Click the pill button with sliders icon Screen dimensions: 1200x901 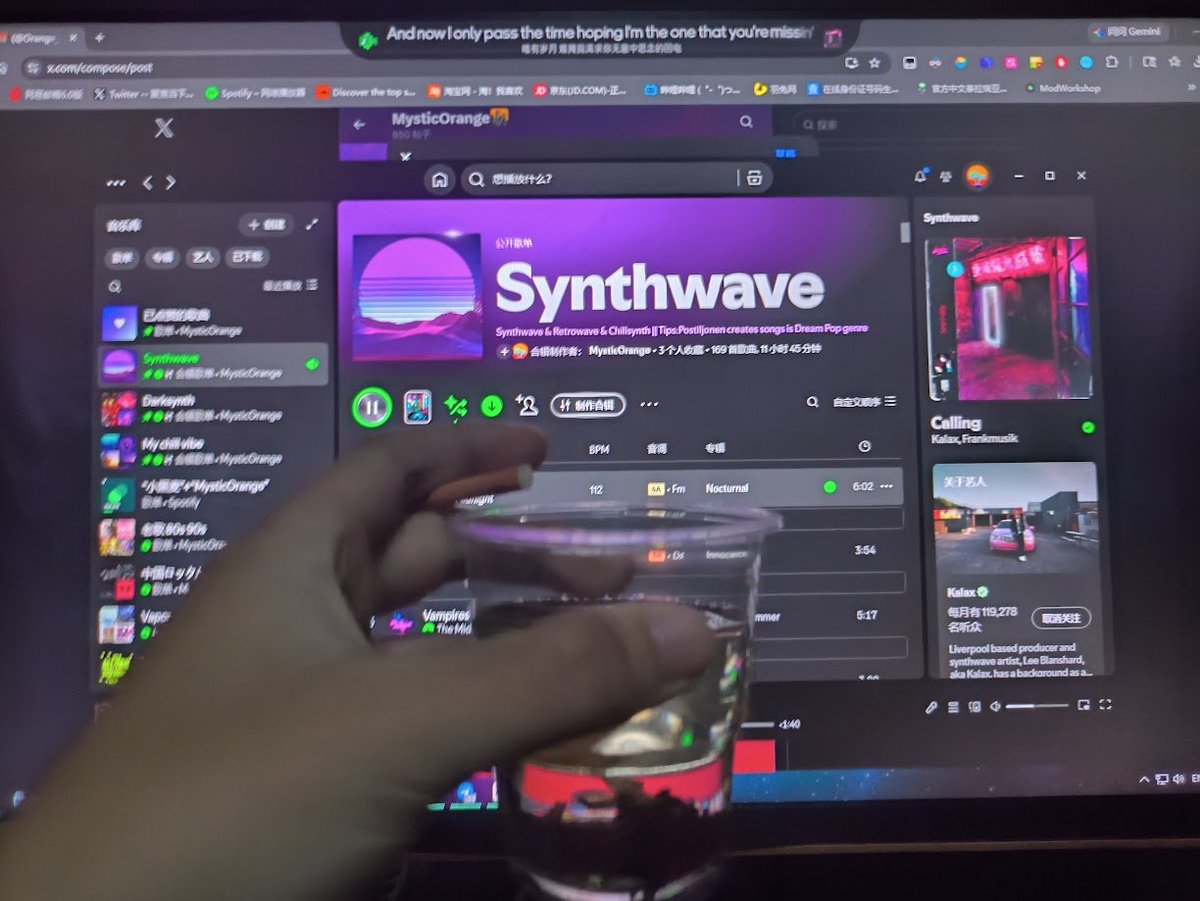(x=588, y=405)
